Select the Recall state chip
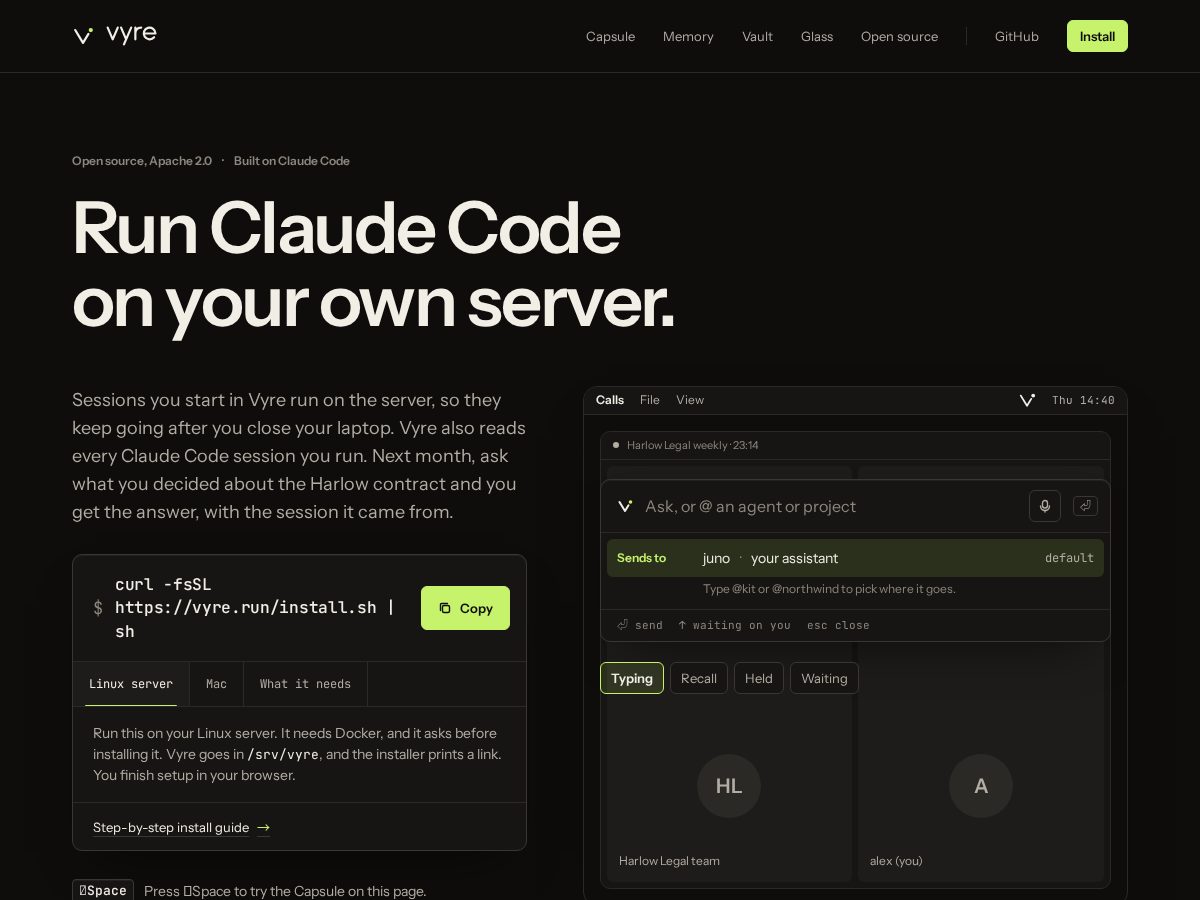1200x900 pixels. pyautogui.click(x=699, y=678)
